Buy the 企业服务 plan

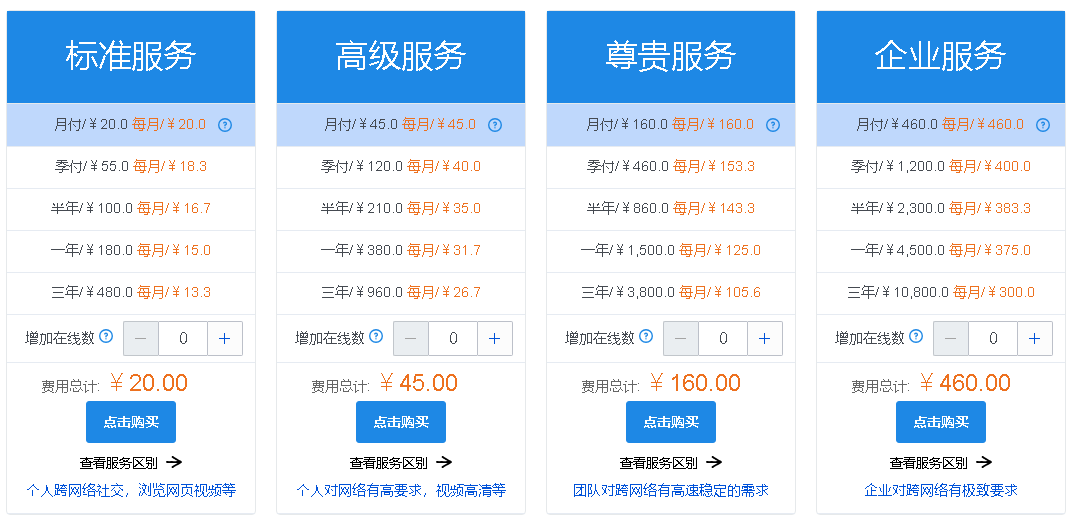tap(941, 422)
